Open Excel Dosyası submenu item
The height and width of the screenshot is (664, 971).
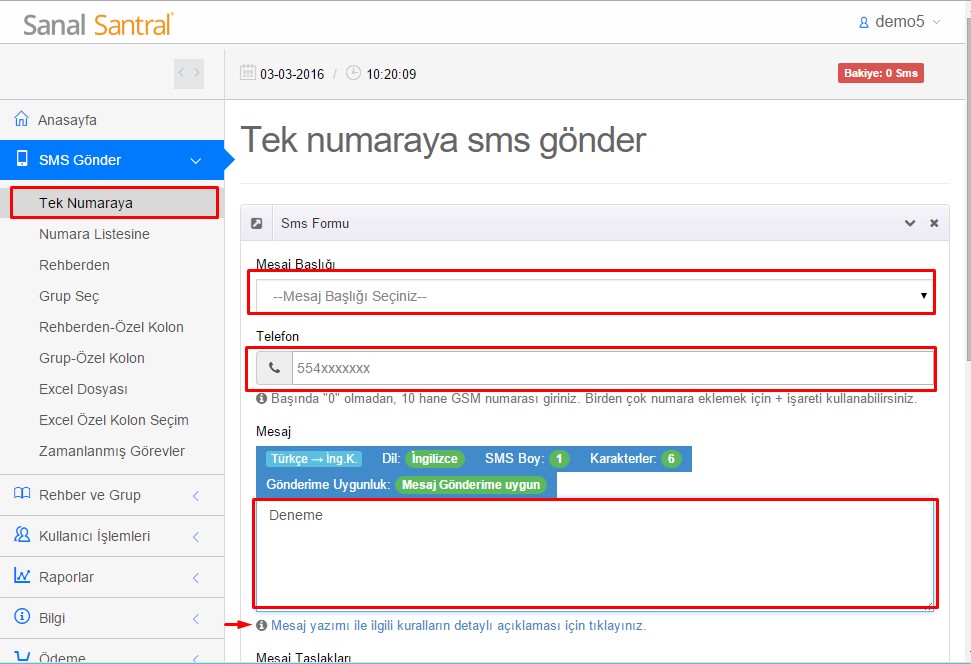pos(83,389)
